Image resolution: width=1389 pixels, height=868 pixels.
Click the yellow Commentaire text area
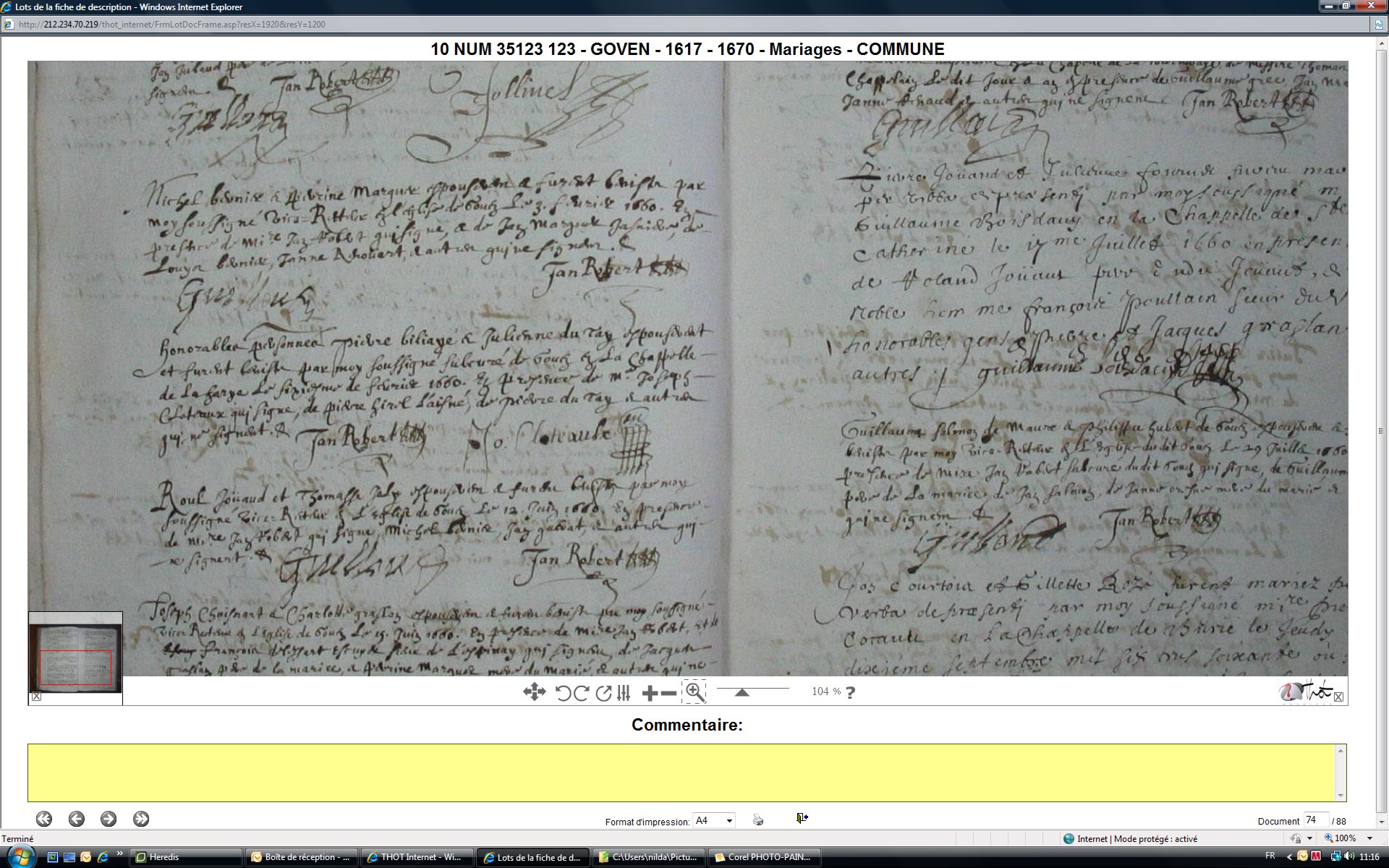[684, 773]
